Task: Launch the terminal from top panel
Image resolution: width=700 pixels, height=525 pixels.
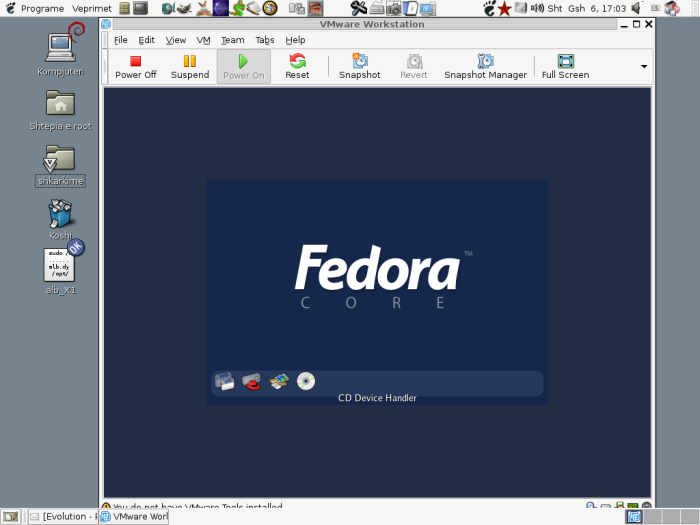Action: tap(141, 8)
